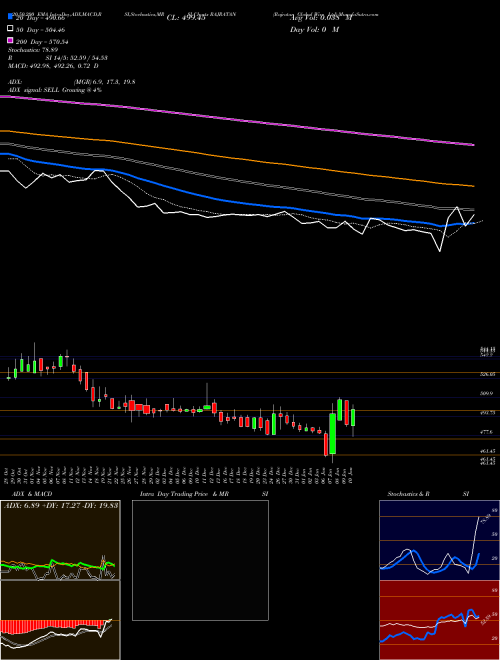
Task: Open the MACD histogram chart panel
Action: tap(60, 620)
